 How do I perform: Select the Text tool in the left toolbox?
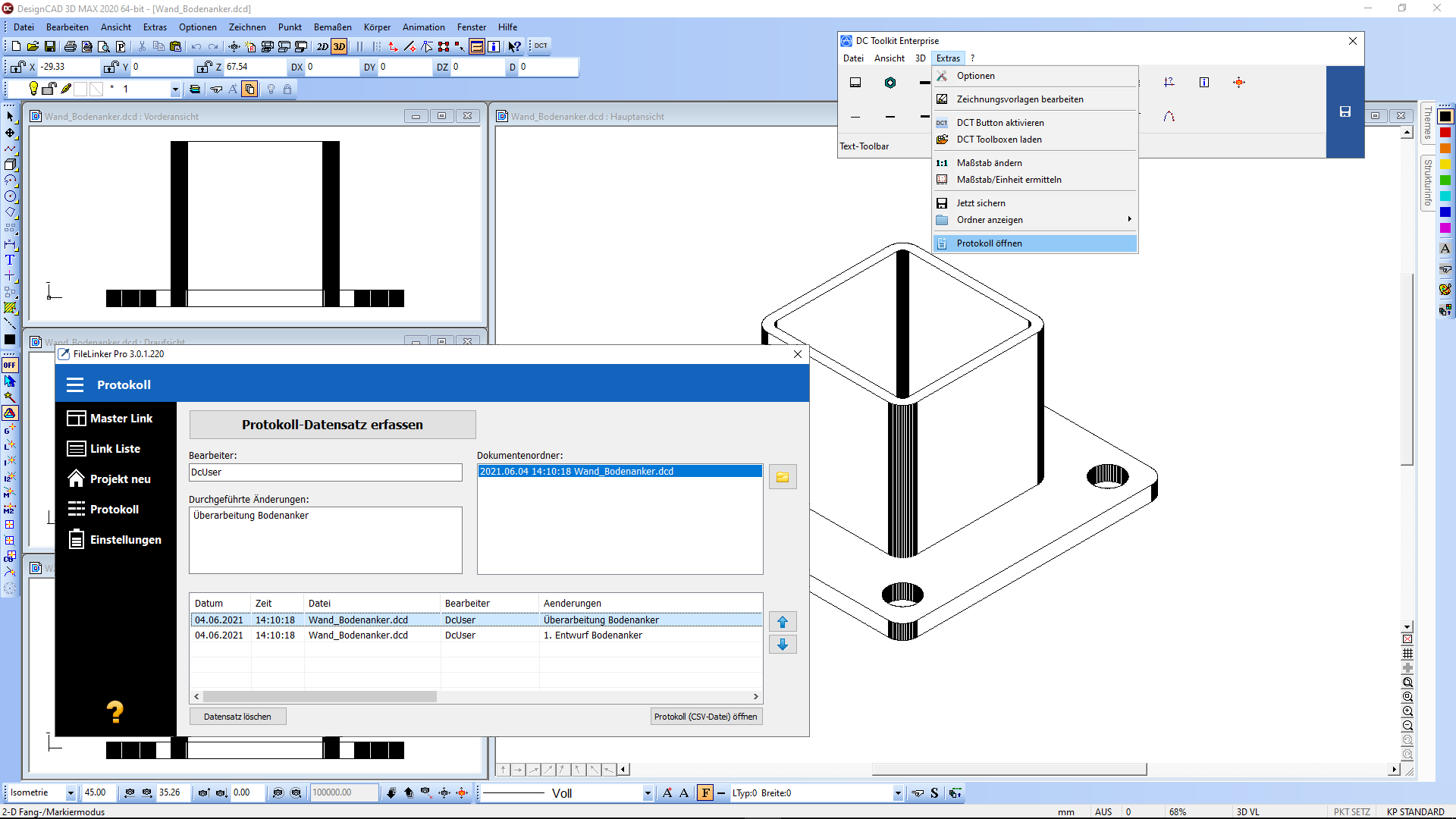click(10, 260)
